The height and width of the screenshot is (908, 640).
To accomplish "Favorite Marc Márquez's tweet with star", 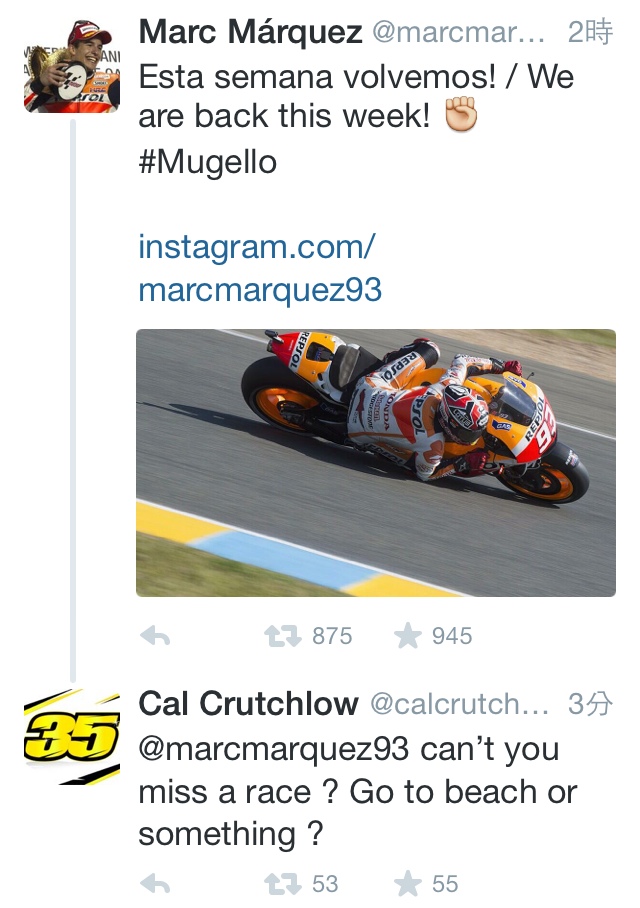I will click(407, 636).
